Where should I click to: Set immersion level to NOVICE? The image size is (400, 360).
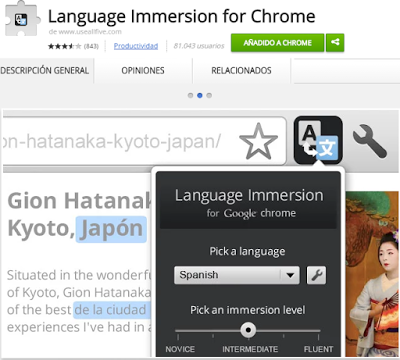click(180, 349)
